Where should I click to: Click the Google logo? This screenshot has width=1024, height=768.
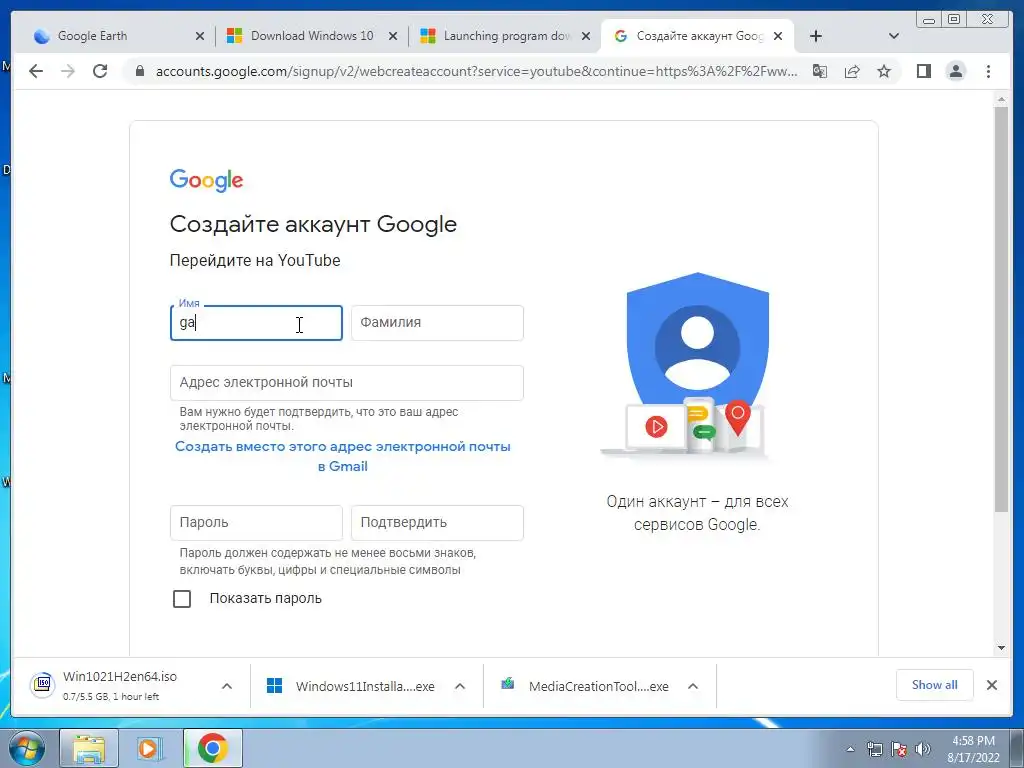[x=206, y=180]
